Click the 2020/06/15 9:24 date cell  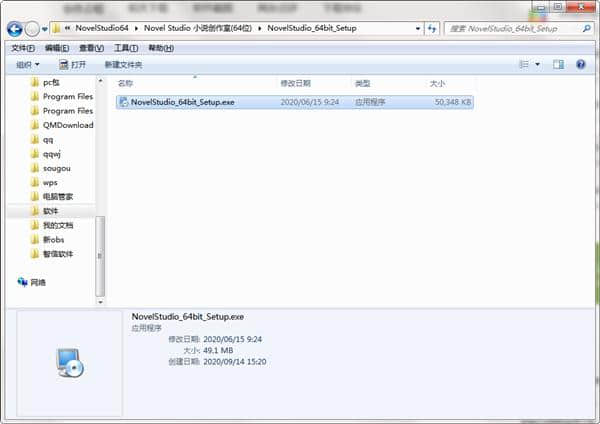click(x=310, y=102)
